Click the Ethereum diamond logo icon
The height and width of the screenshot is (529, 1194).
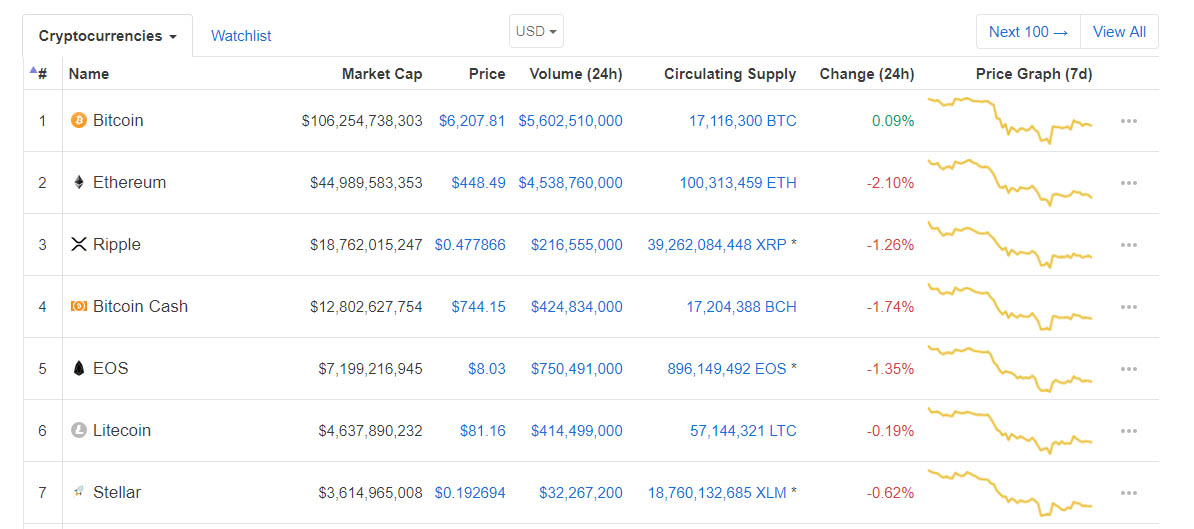(78, 183)
